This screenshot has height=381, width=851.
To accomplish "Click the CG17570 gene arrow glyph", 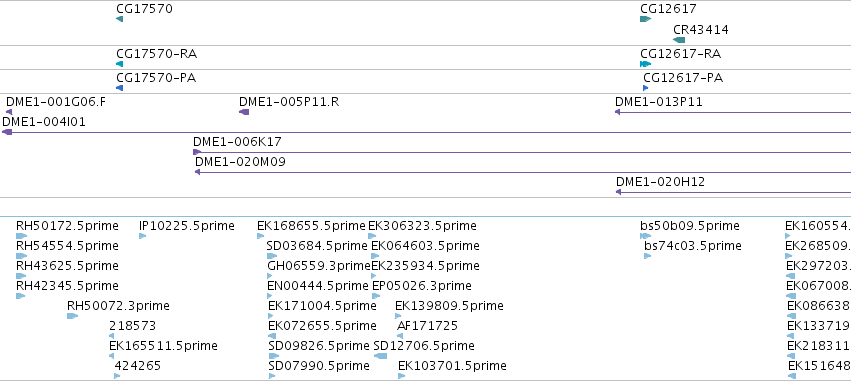I will point(119,19).
